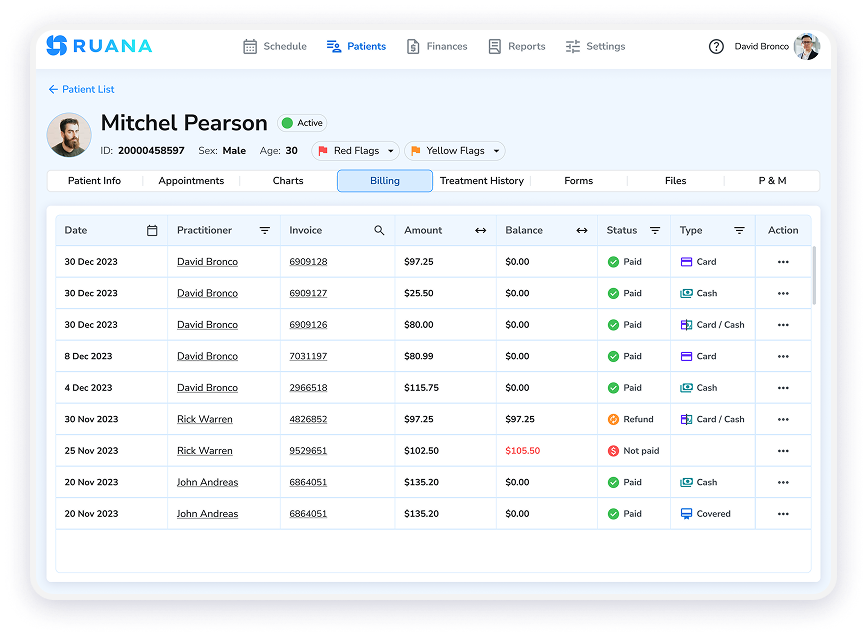Image resolution: width=867 pixels, height=636 pixels.
Task: Open actions menu for invoice 6909127
Action: (x=783, y=294)
